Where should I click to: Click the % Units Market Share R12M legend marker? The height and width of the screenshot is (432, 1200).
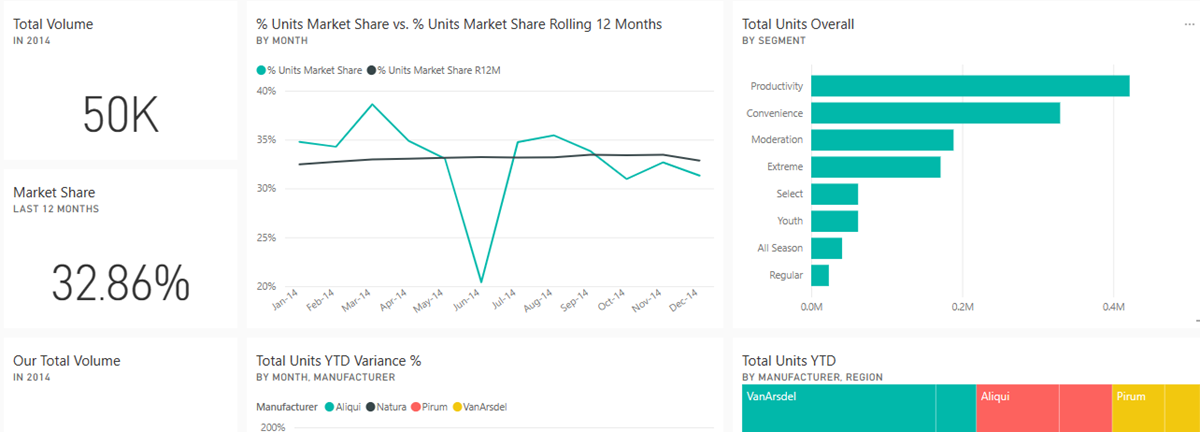(x=372, y=71)
